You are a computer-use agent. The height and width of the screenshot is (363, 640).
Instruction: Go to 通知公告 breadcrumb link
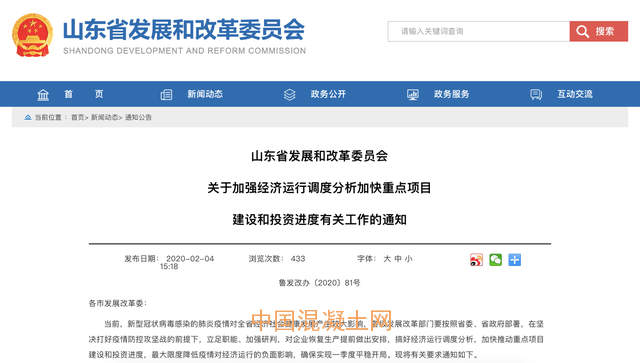coord(138,118)
